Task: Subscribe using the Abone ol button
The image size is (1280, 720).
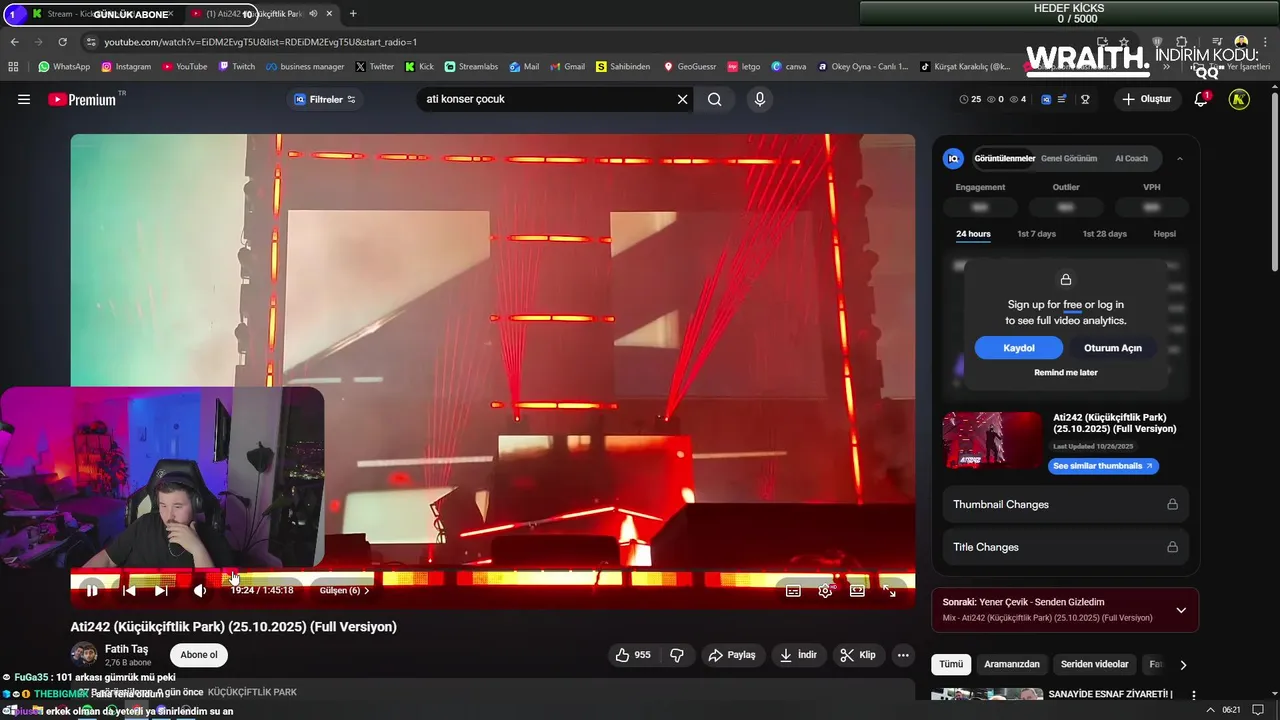Action: [x=199, y=655]
